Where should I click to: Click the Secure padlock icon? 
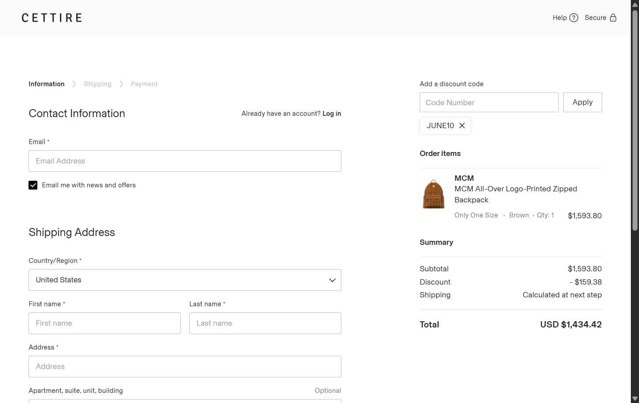(613, 18)
